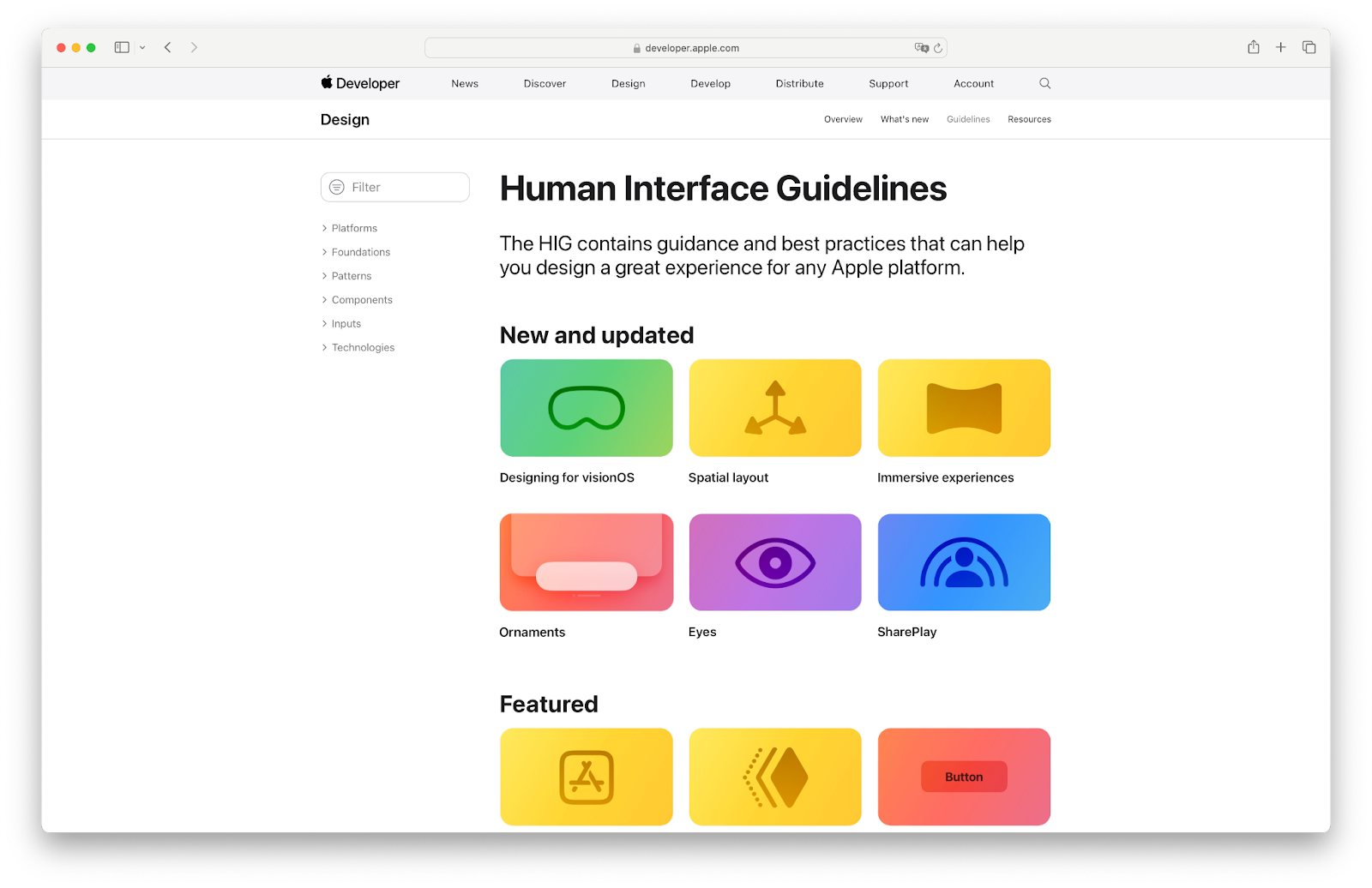
Task: Reload the page with the refresh icon
Action: click(938, 48)
